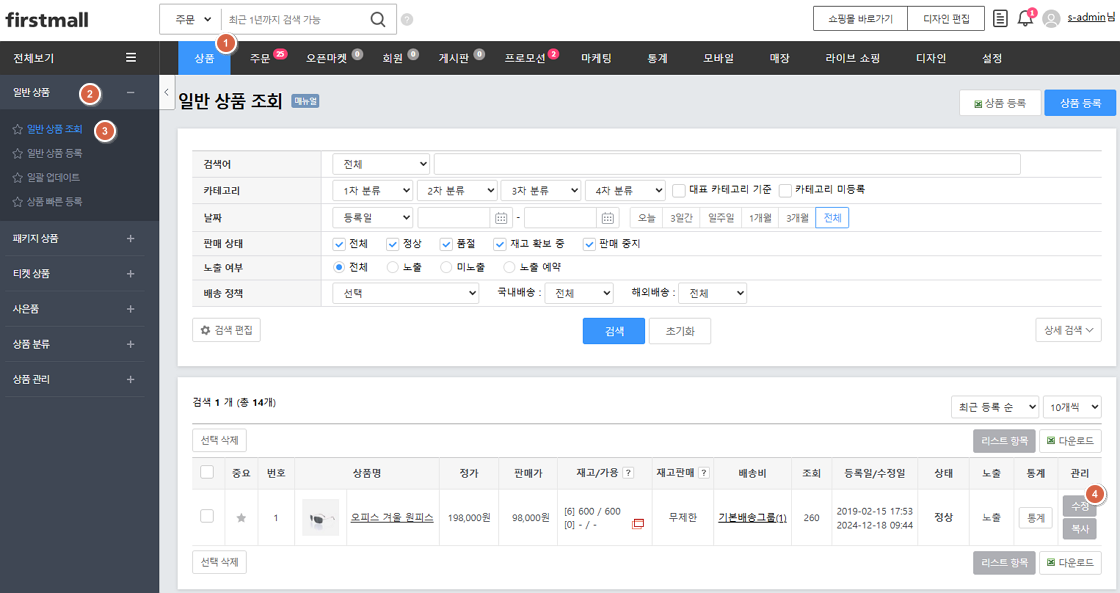The width and height of the screenshot is (1120, 593).
Task: Collapse the sidebar using the arrow handle
Action: click(x=166, y=91)
